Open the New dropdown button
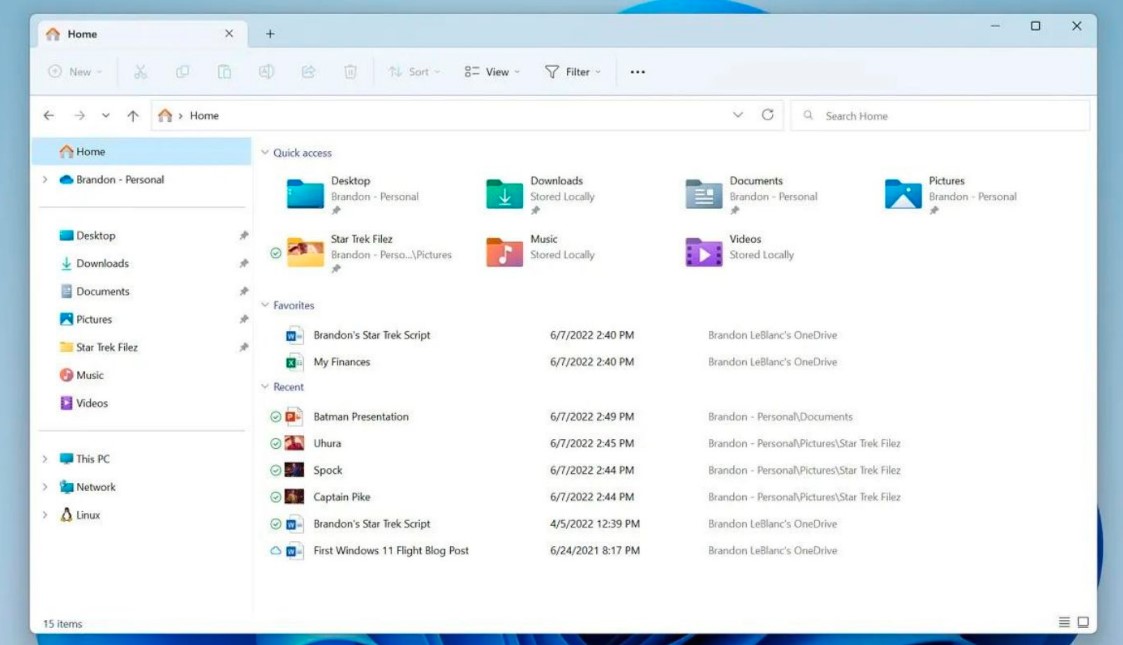Viewport: 1123px width, 645px height. click(75, 72)
